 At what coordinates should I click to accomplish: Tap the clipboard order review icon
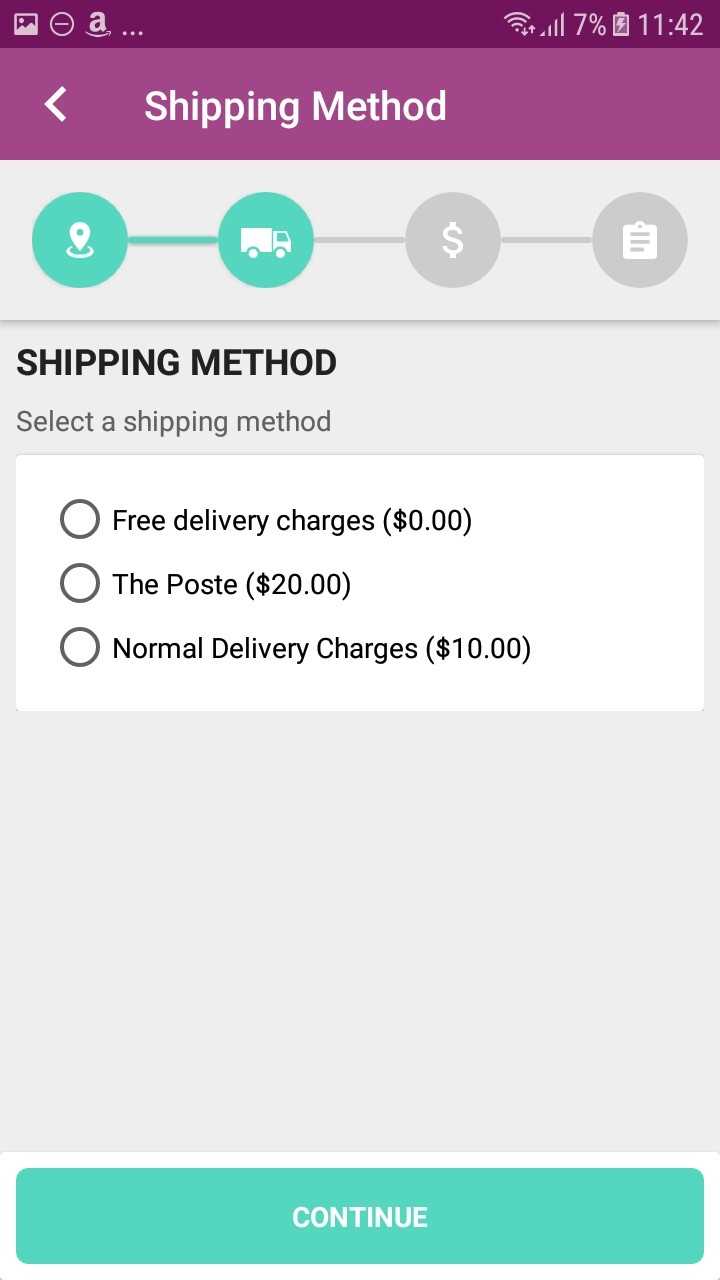[640, 240]
